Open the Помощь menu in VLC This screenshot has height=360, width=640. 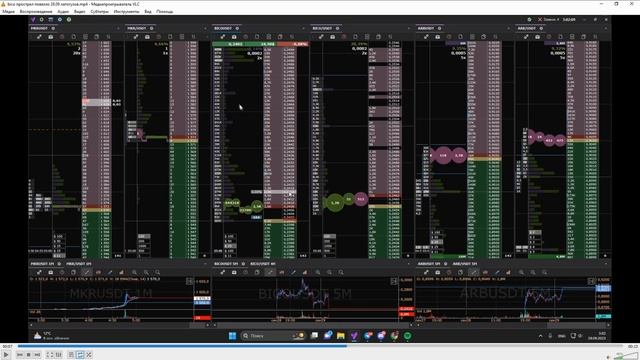pos(164,11)
